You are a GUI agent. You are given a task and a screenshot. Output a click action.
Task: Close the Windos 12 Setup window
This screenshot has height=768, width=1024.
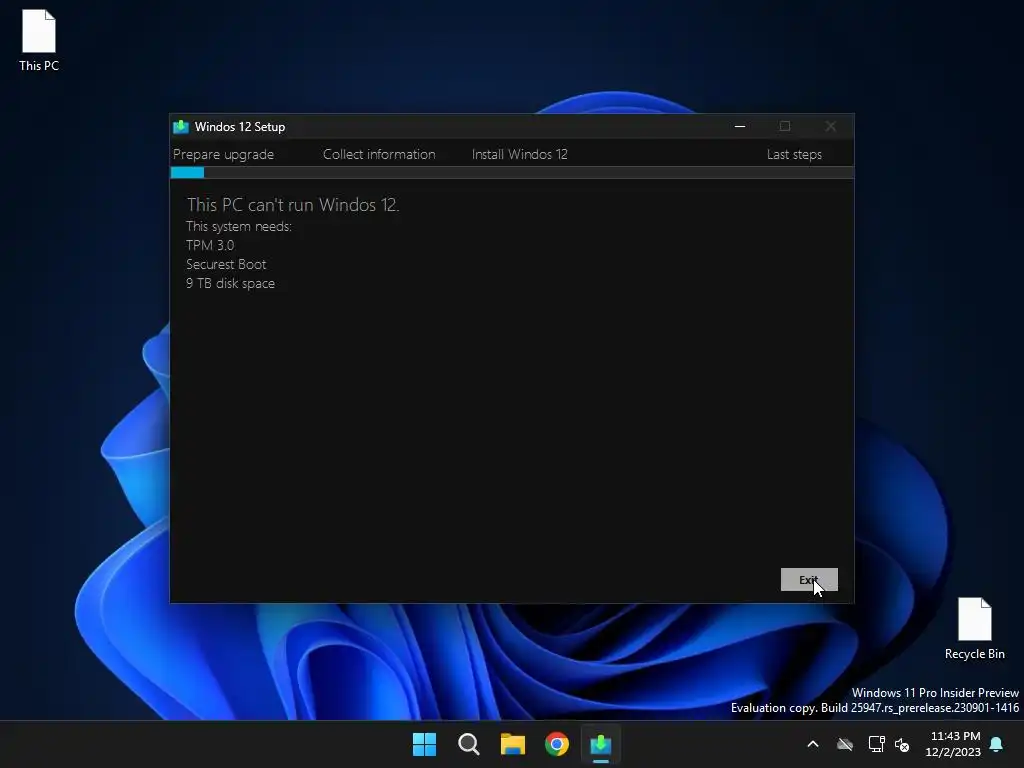click(830, 126)
